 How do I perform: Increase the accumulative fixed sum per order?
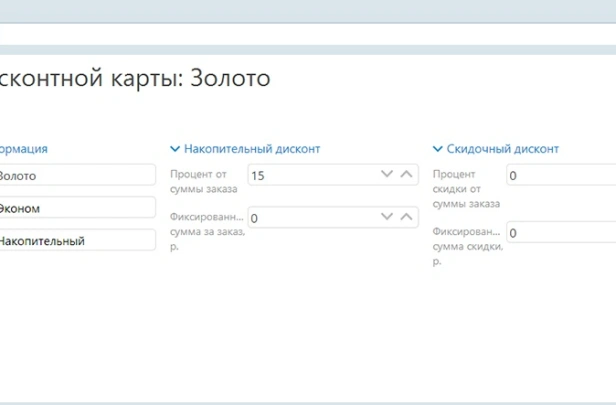point(406,216)
